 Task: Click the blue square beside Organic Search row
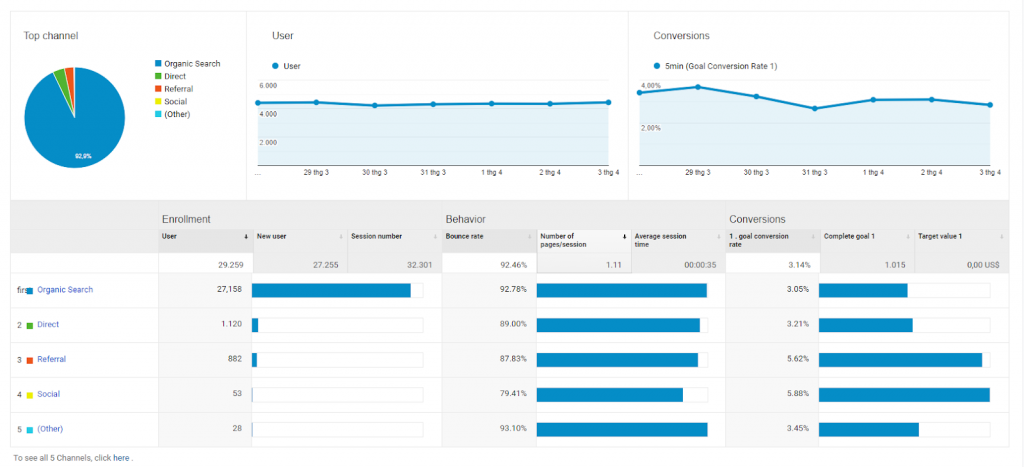(x=29, y=291)
